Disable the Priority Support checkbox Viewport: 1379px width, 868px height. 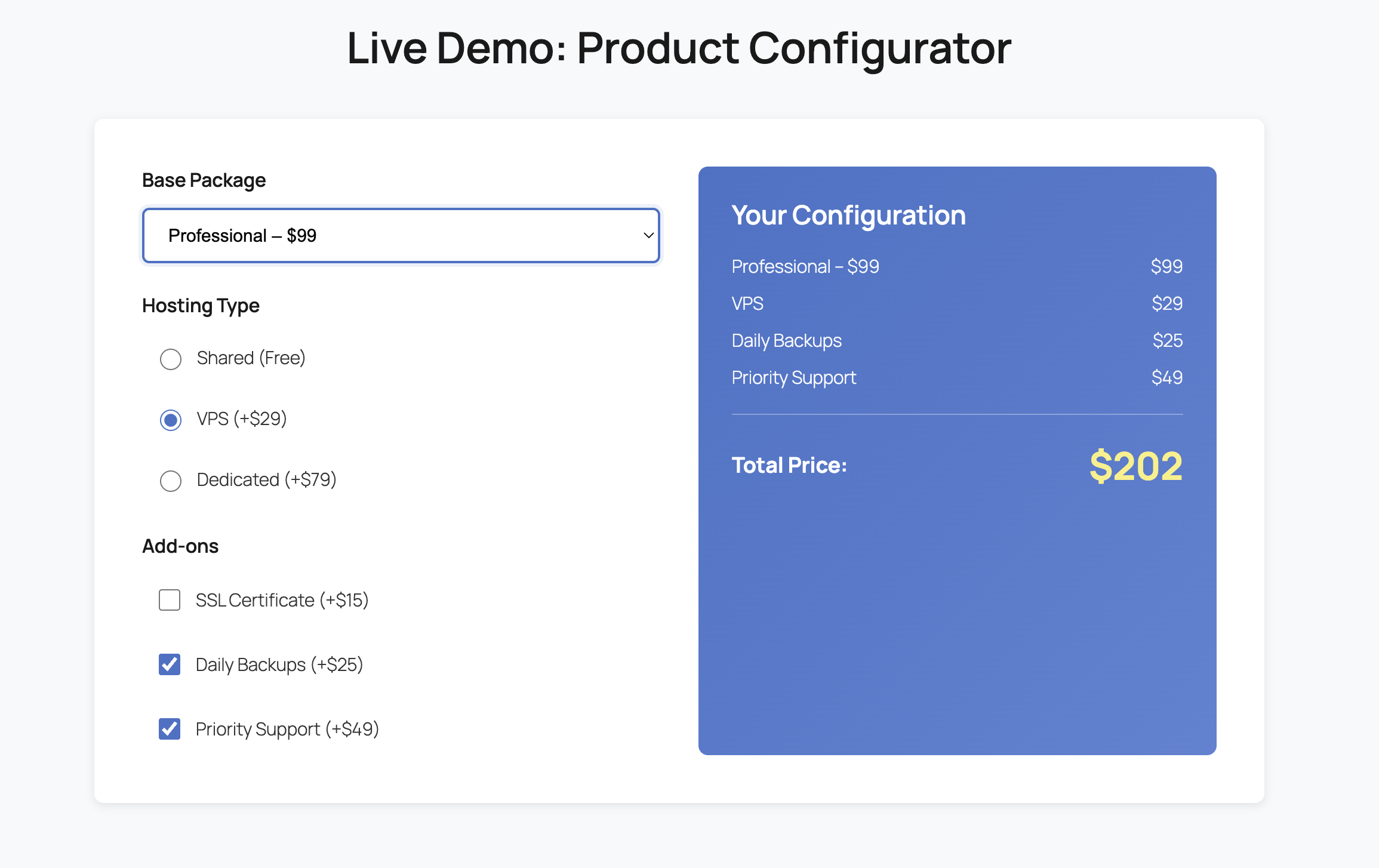[x=170, y=729]
